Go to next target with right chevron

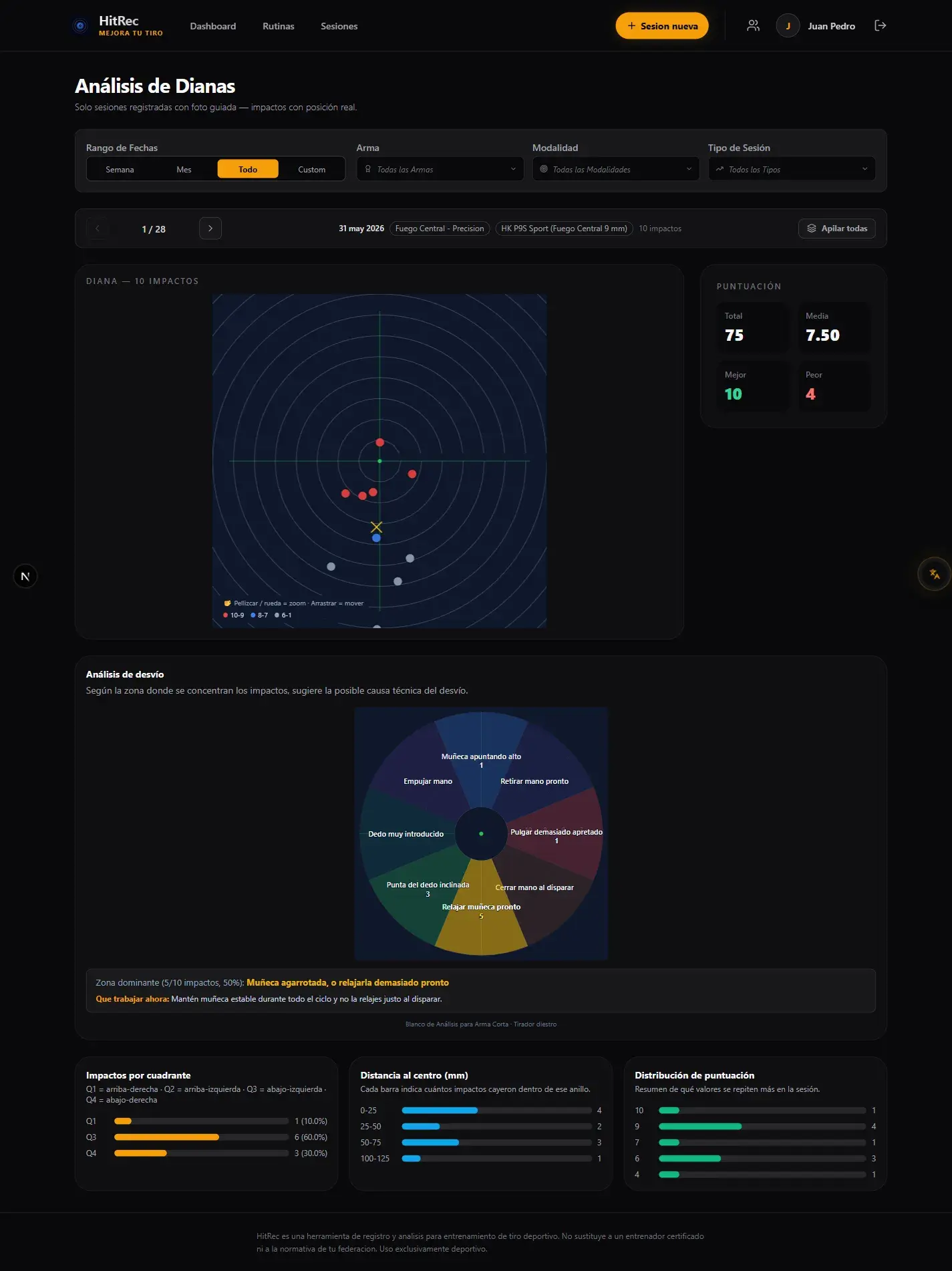(210, 229)
